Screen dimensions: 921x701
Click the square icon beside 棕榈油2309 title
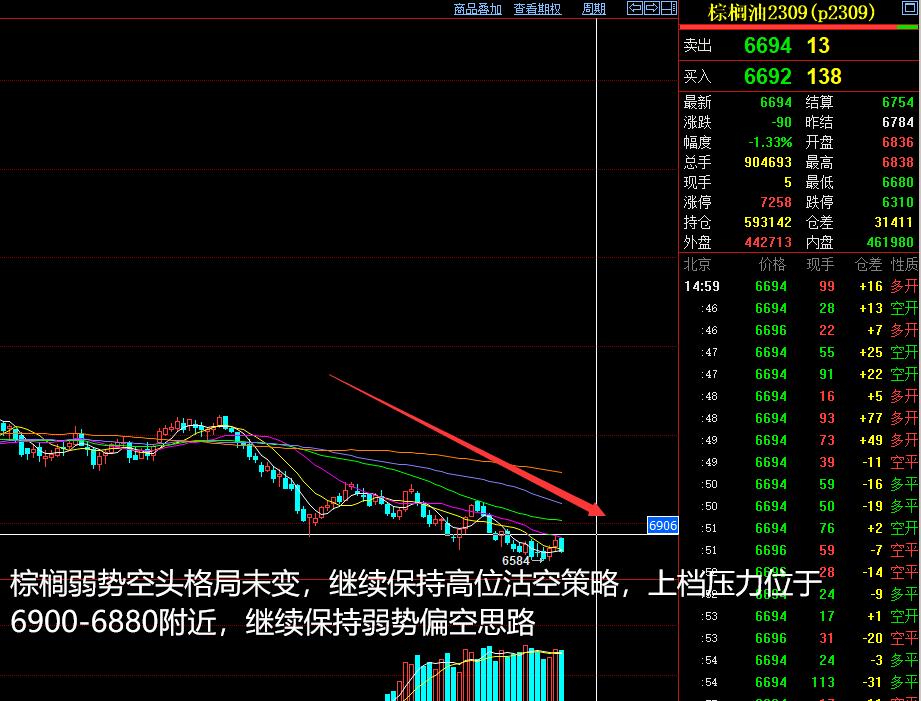[910, 9]
